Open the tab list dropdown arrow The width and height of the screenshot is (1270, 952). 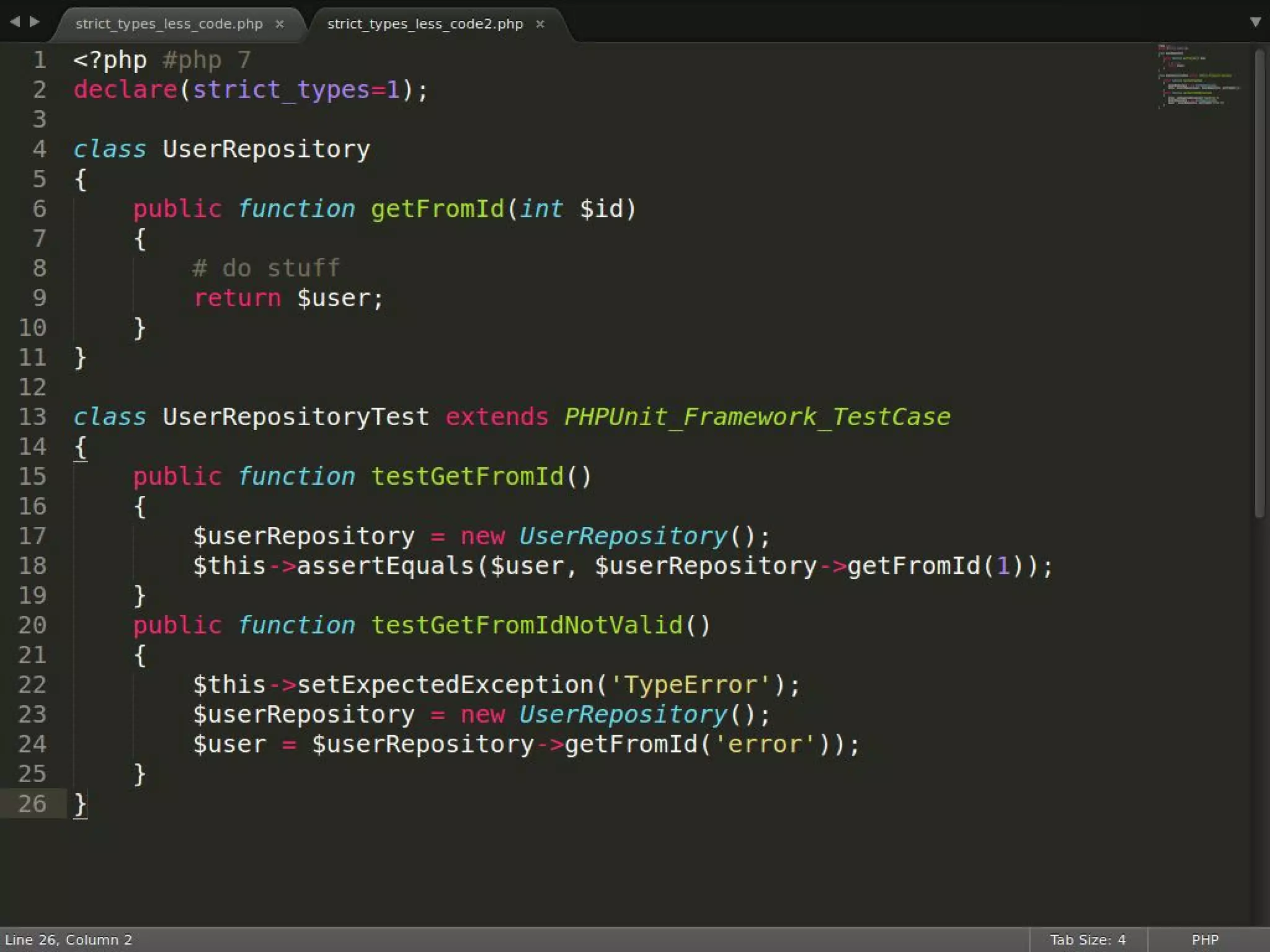pos(1255,22)
